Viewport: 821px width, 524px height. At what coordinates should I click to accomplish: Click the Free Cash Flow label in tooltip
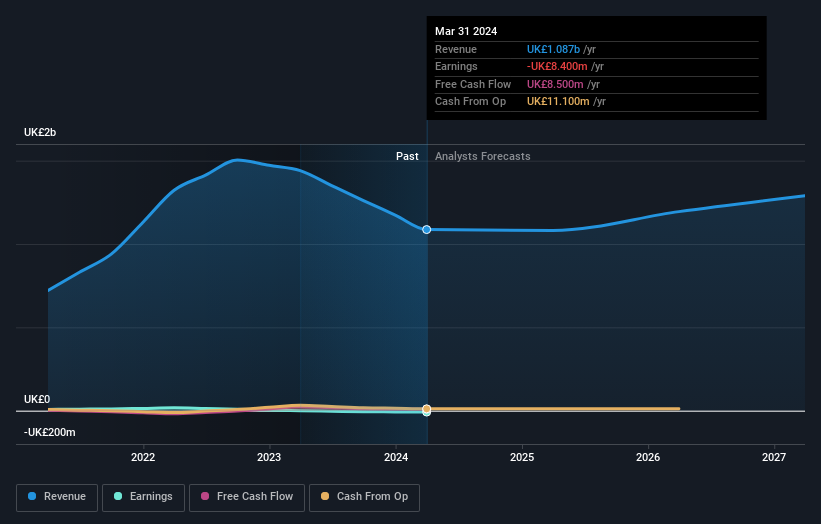point(473,84)
